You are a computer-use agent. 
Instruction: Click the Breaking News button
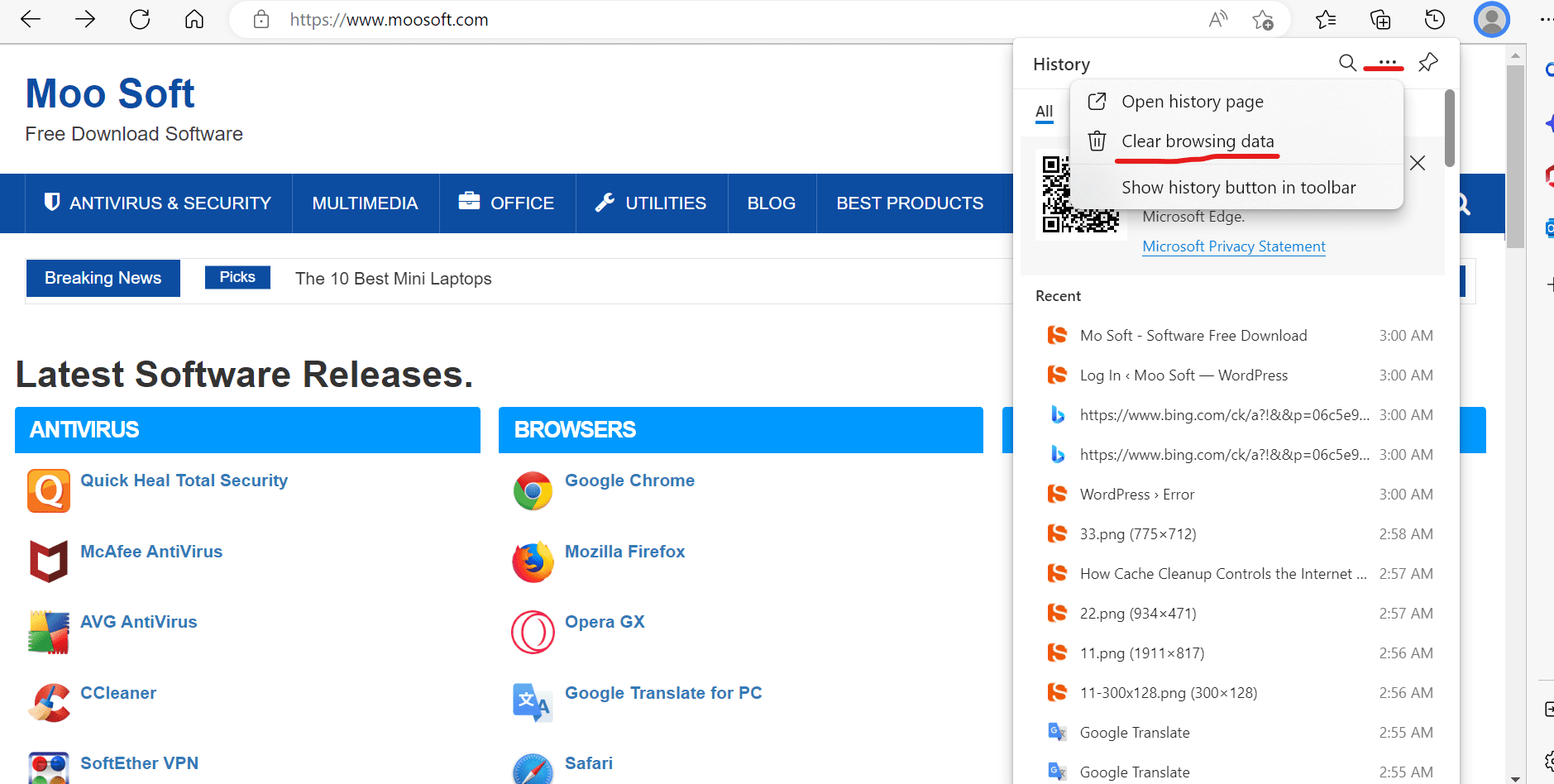(x=103, y=278)
